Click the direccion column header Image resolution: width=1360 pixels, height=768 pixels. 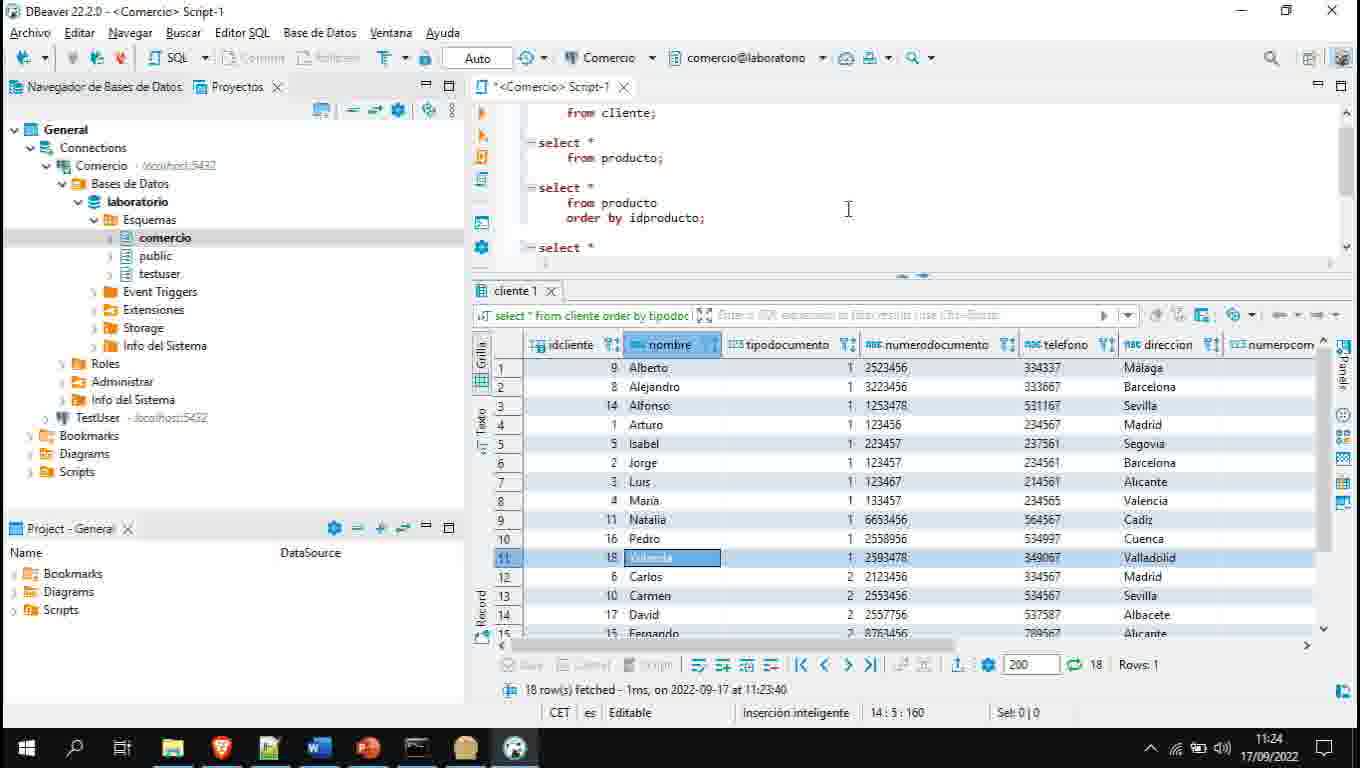tap(1168, 345)
